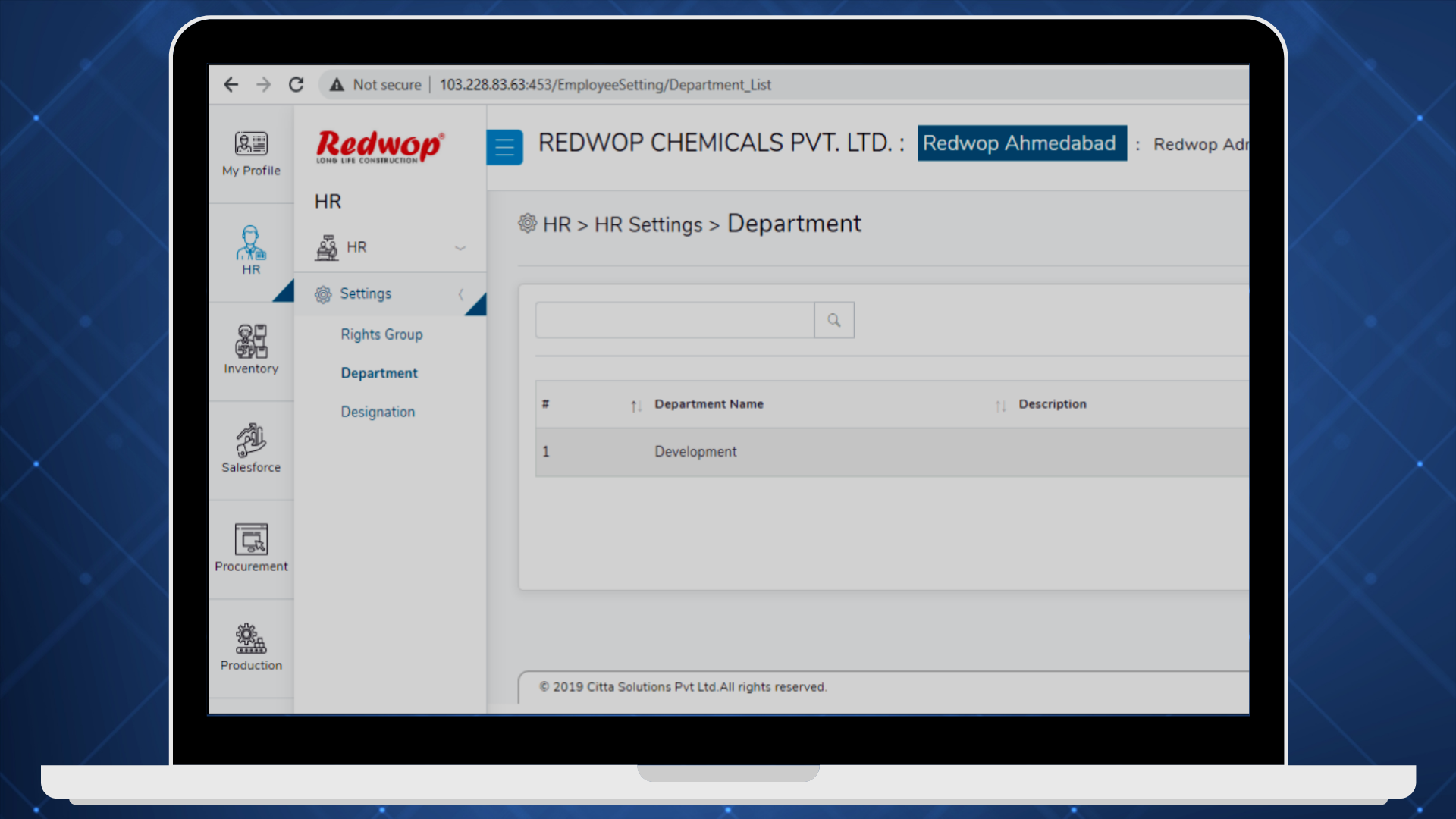Viewport: 1456px width, 819px height.
Task: Click the HR Settings breadcrumb link
Action: tap(648, 224)
